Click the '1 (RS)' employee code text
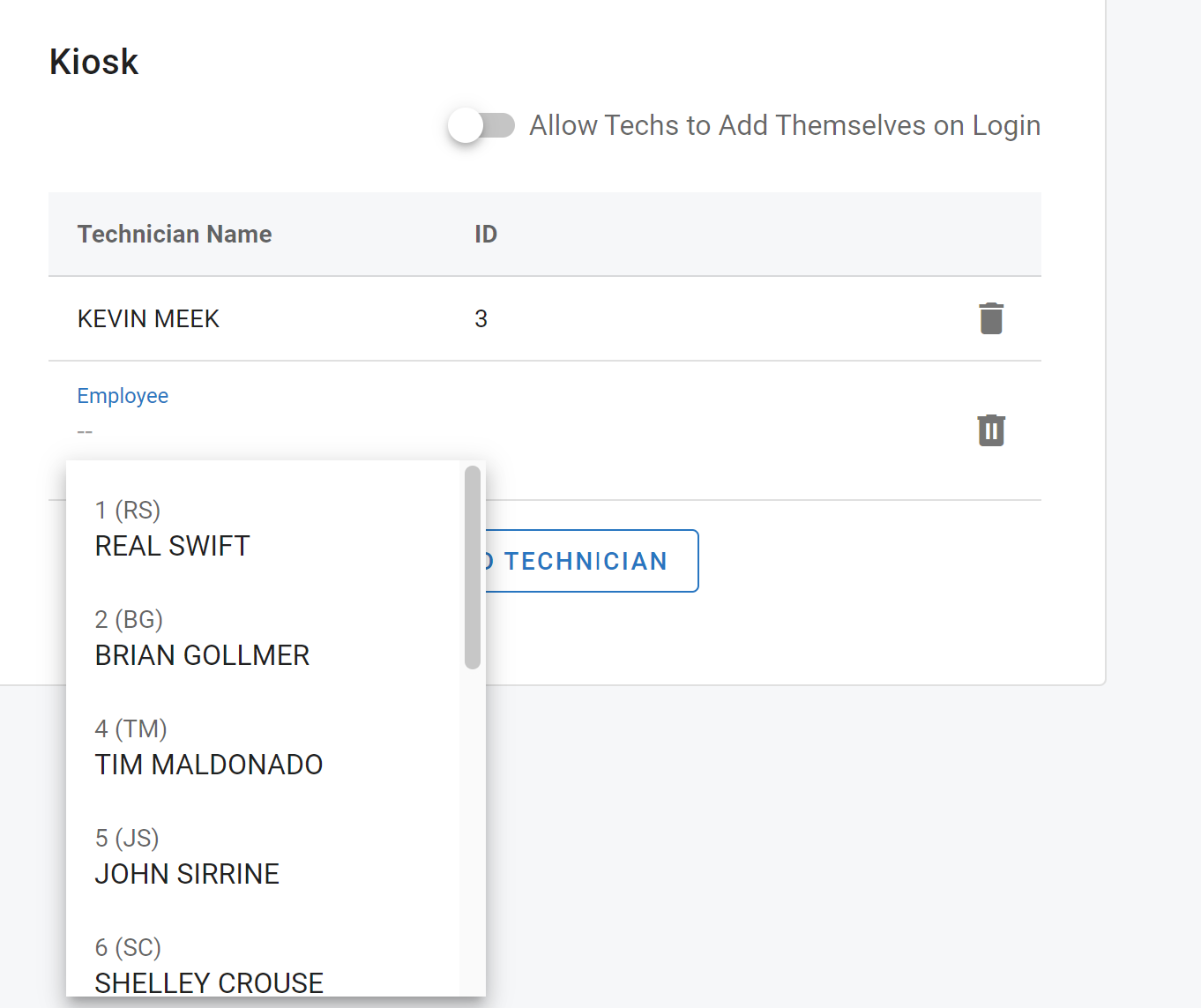The width and height of the screenshot is (1201, 1008). click(128, 510)
